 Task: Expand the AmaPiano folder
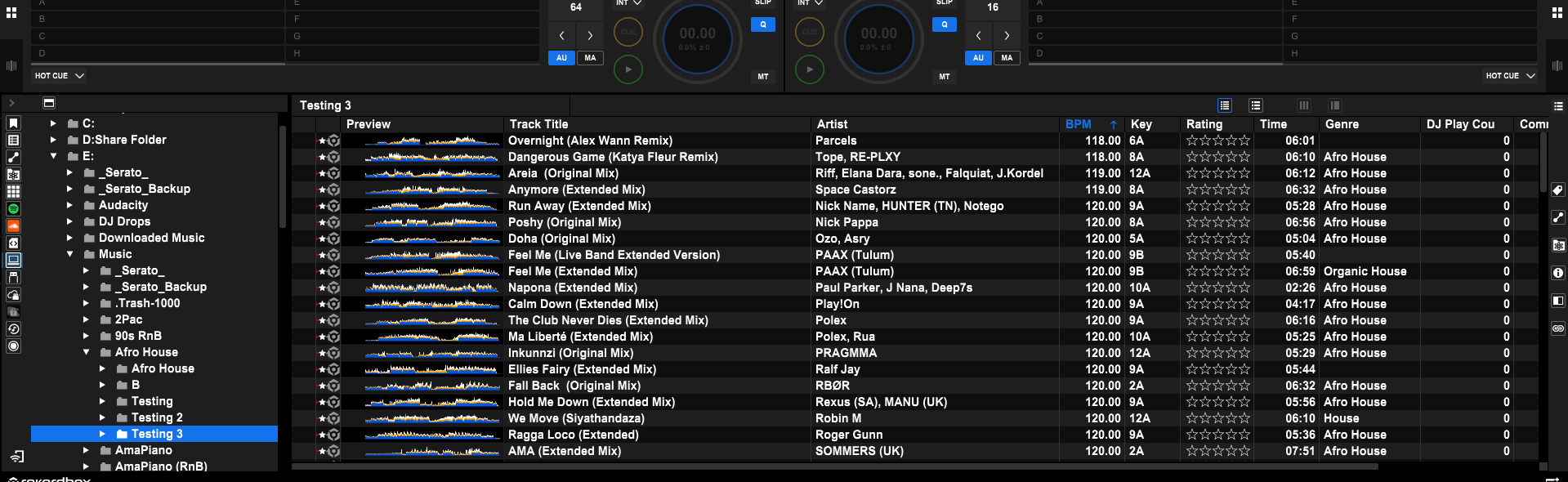(86, 450)
